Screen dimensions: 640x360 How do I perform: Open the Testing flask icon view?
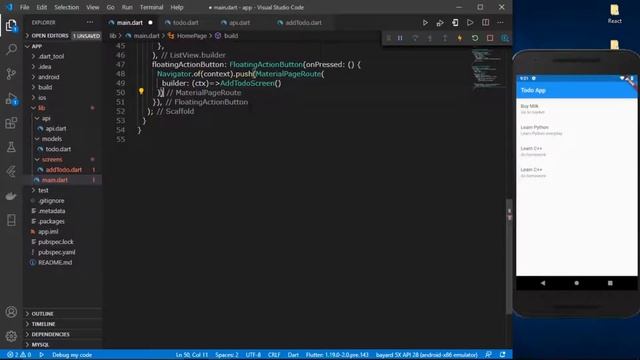pyautogui.click(x=11, y=147)
